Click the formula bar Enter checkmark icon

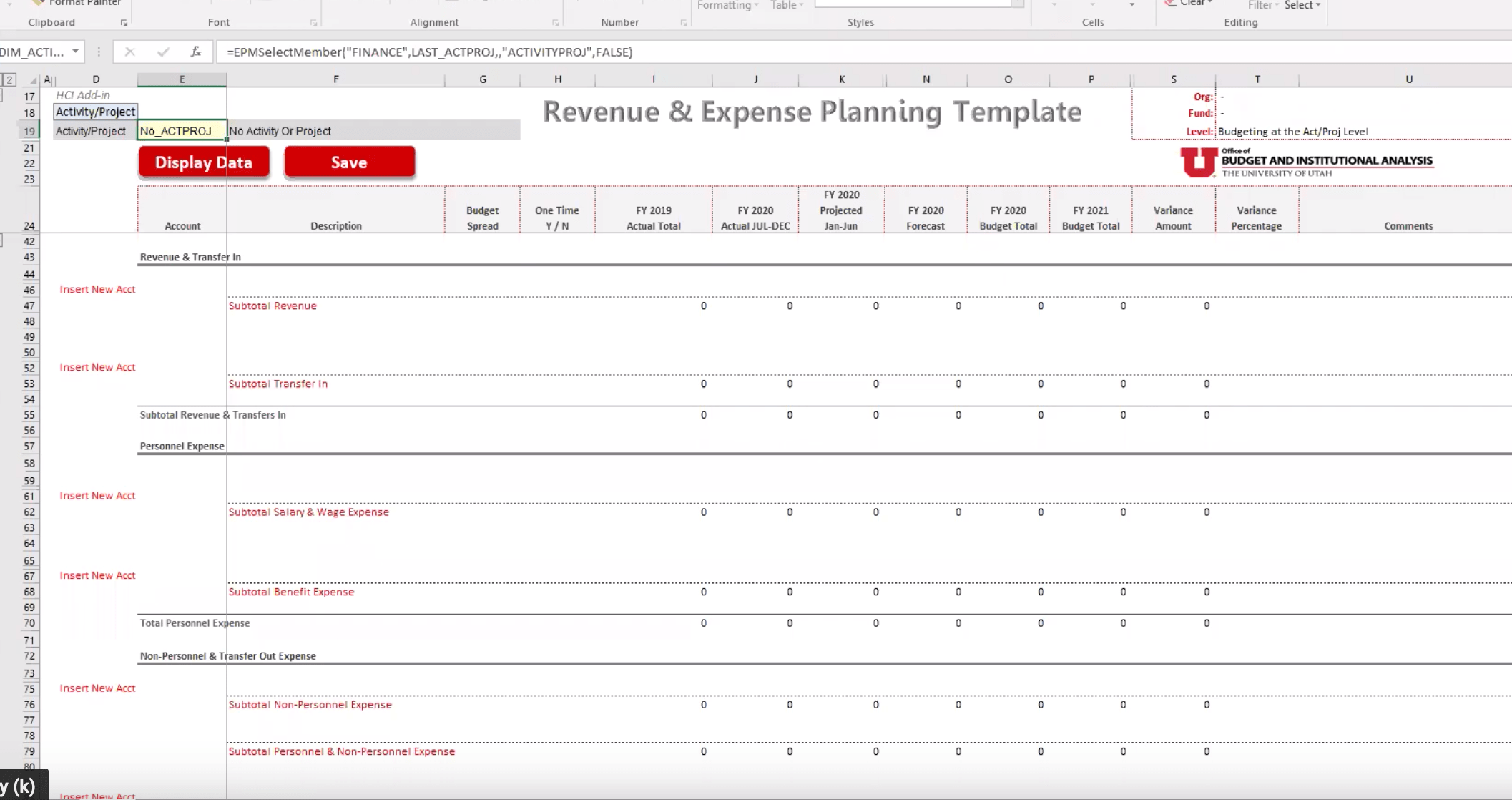click(x=163, y=52)
